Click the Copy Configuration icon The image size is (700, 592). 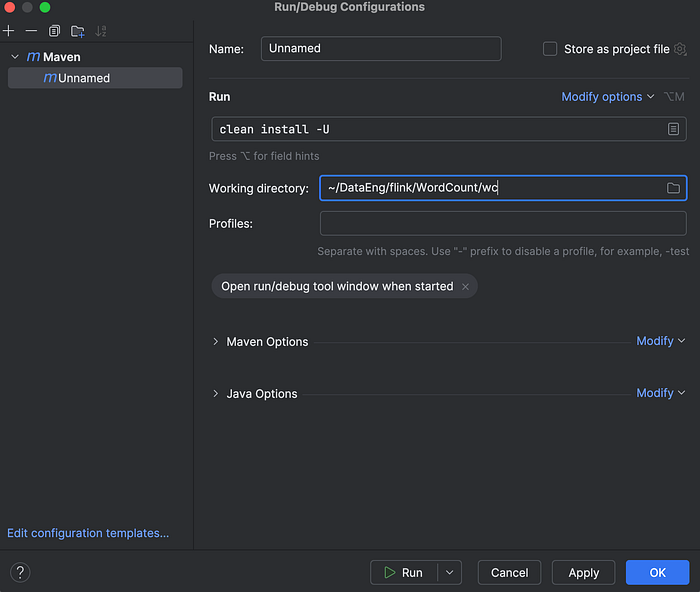[x=54, y=31]
